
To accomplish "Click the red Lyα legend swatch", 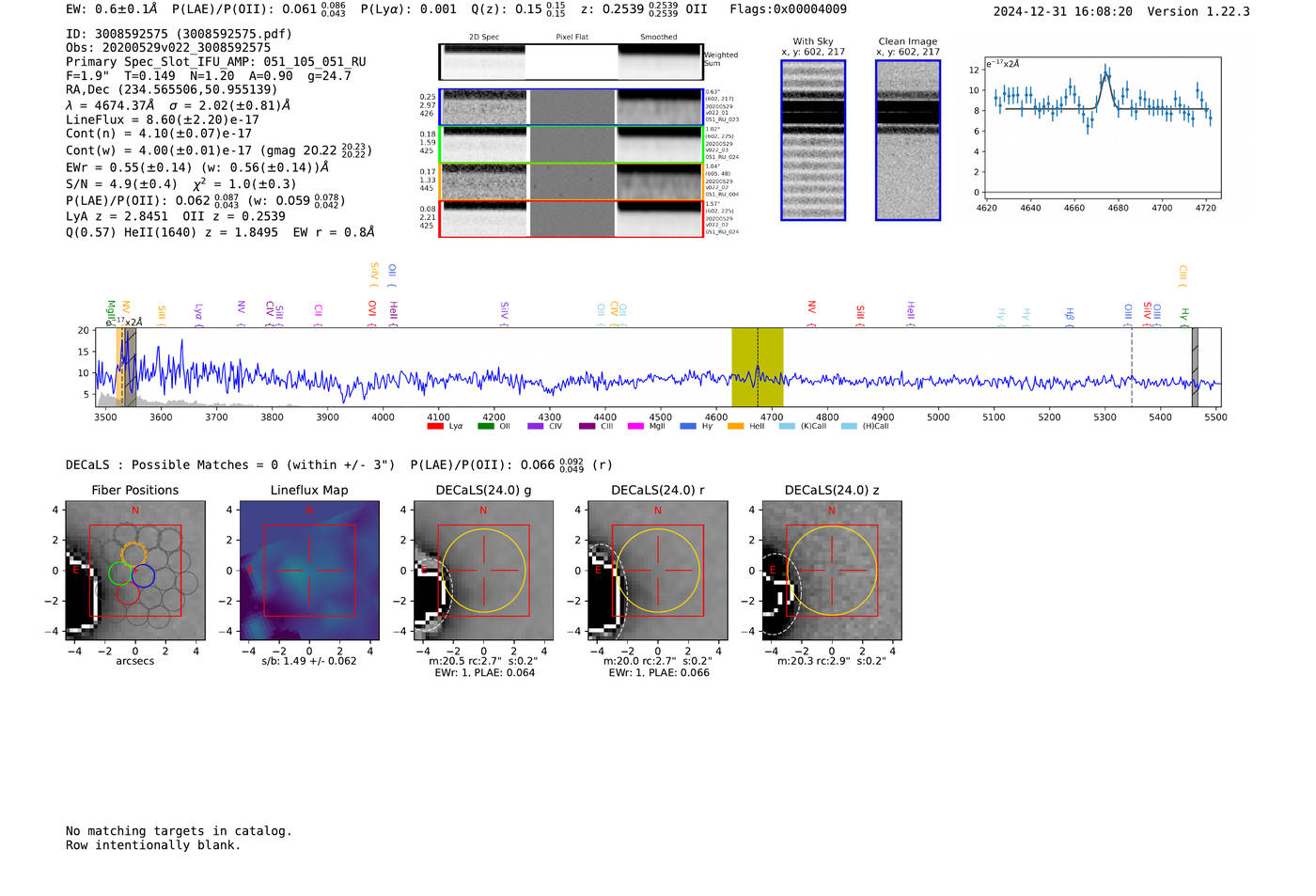I will [435, 426].
